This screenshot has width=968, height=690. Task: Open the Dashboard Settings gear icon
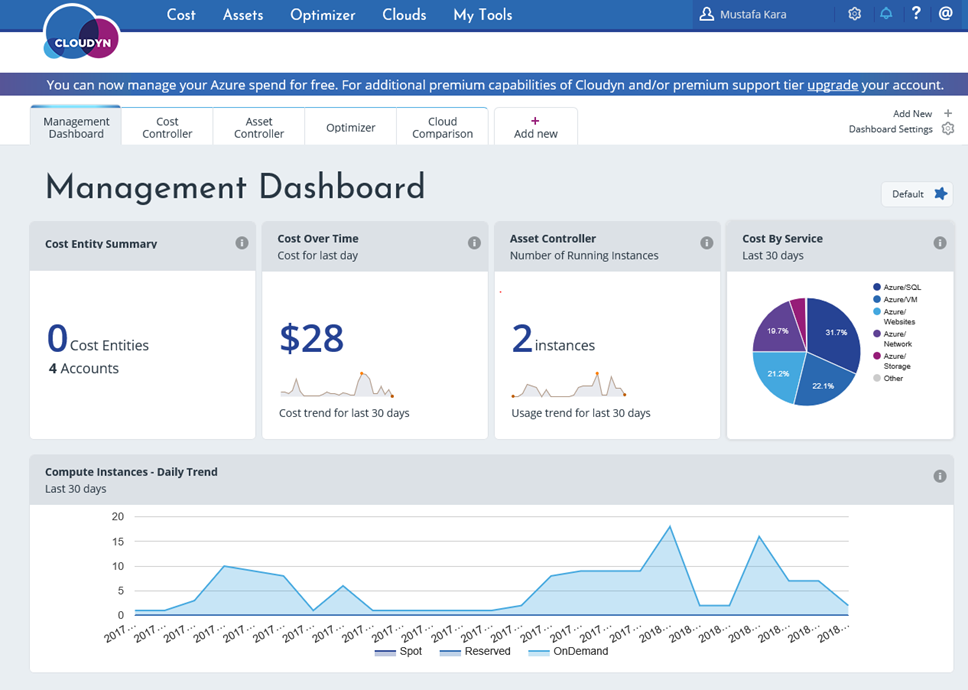[x=948, y=128]
